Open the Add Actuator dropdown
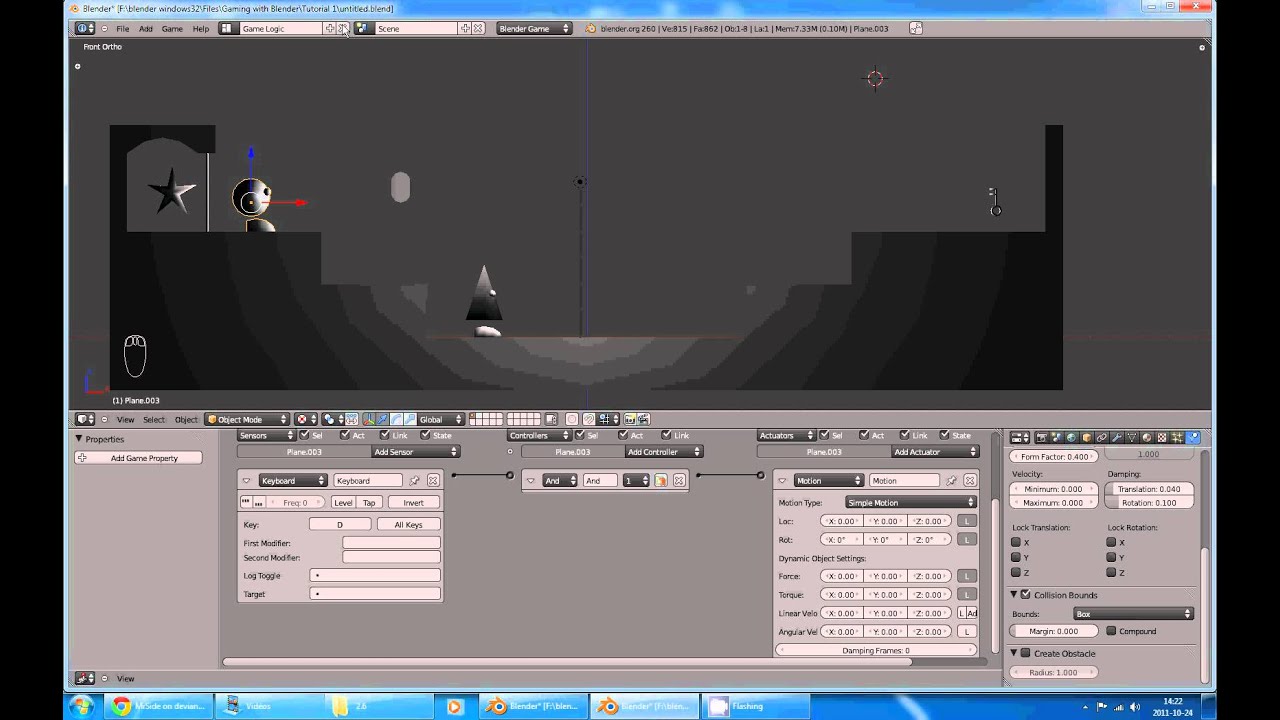Viewport: 1280px width, 720px height. pos(934,452)
